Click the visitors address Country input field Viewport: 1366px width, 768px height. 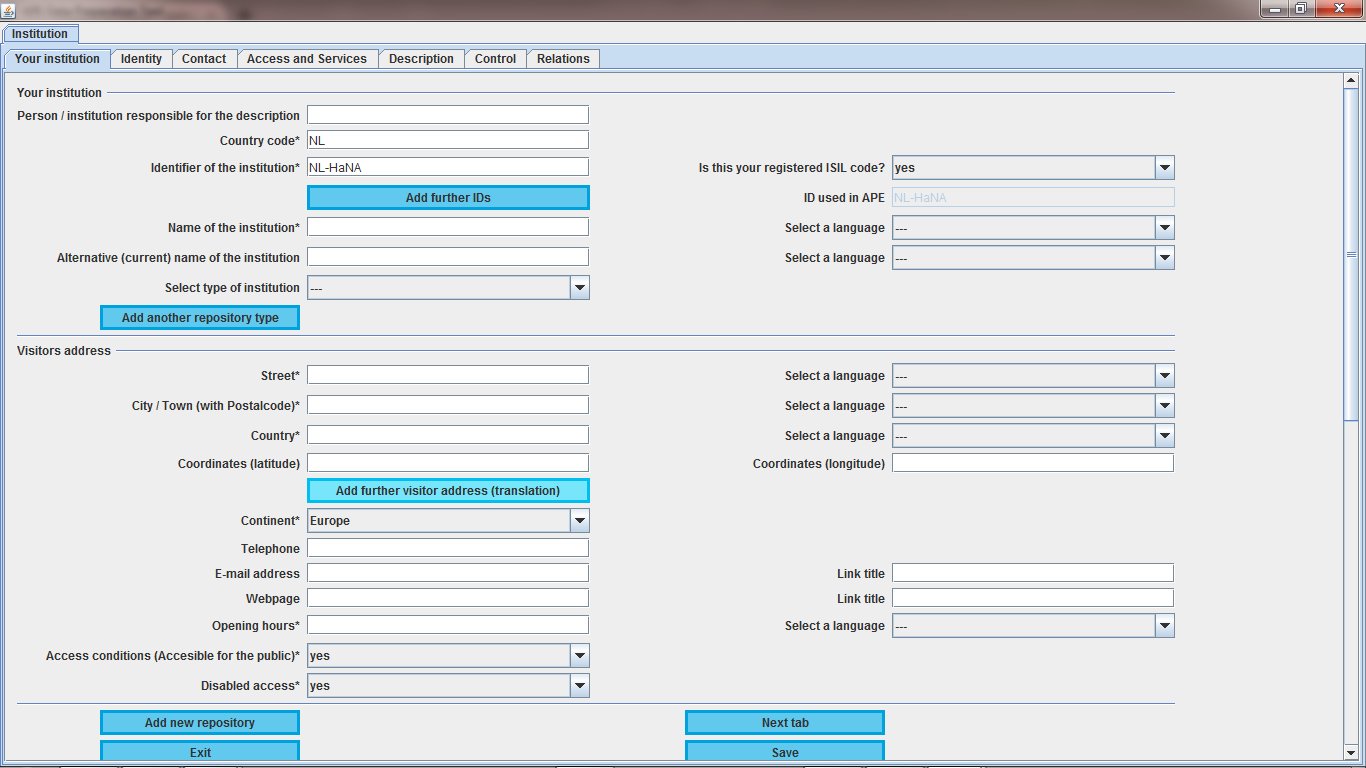pos(448,435)
